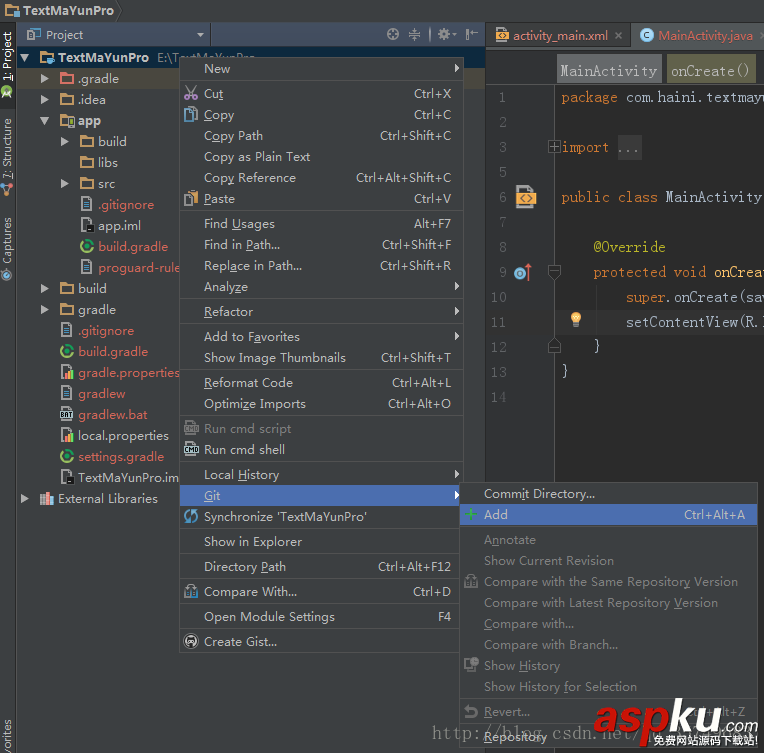Select app.iml file in tree

point(119,225)
